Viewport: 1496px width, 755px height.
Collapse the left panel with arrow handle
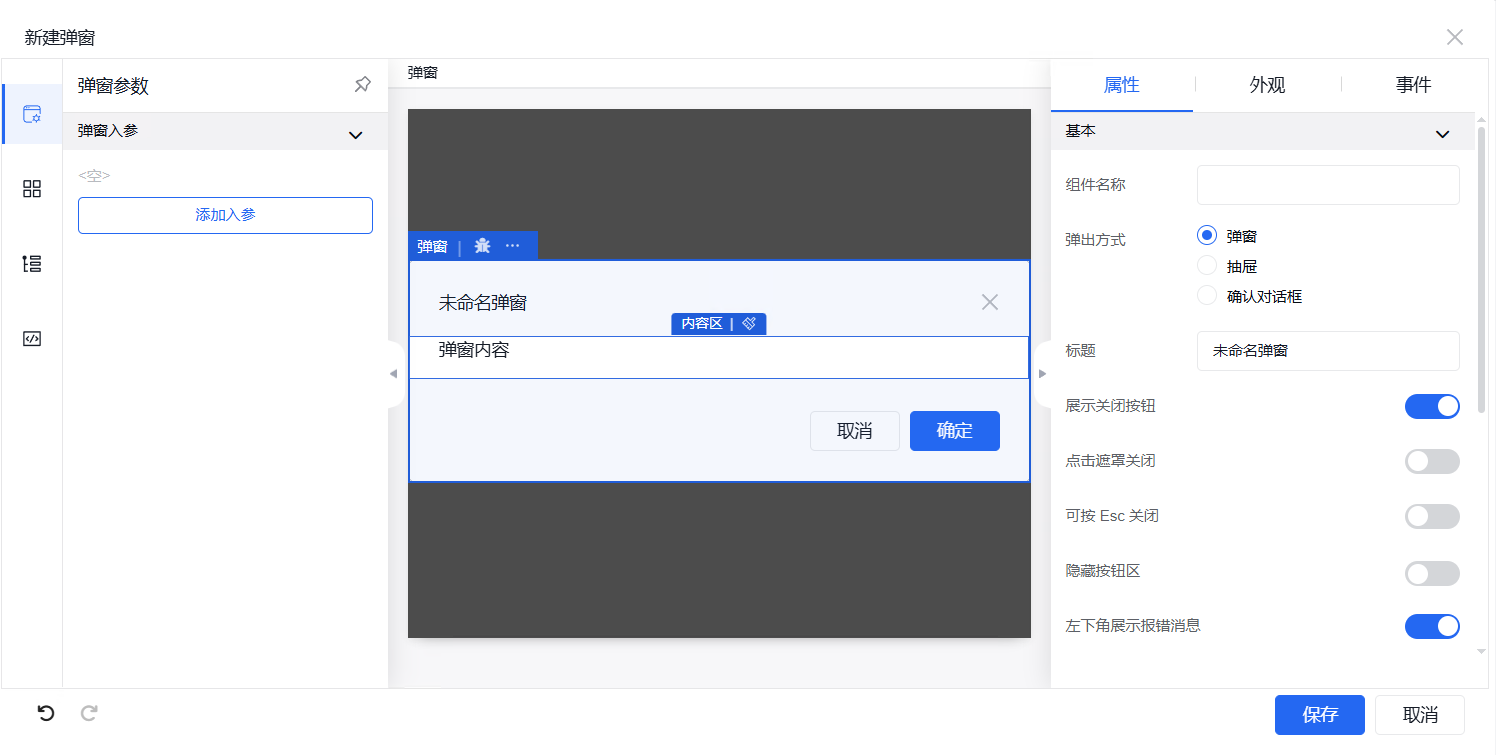point(393,373)
